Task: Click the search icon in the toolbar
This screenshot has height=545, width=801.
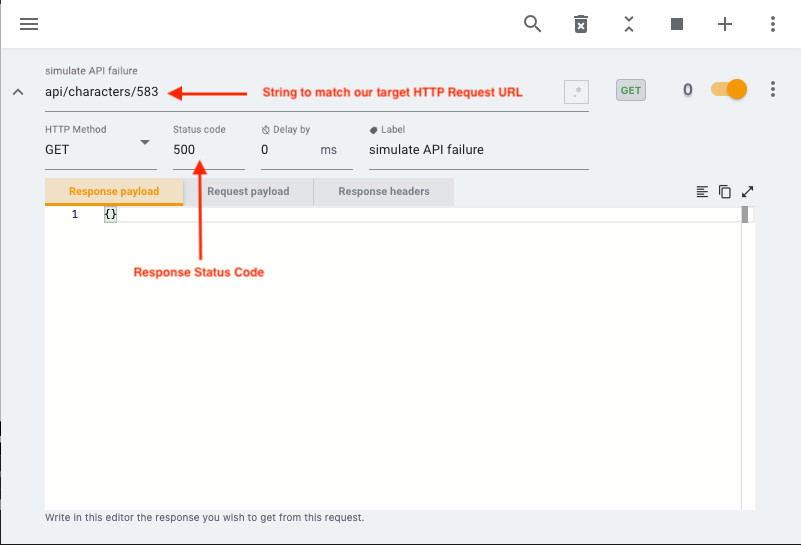Action: point(533,24)
